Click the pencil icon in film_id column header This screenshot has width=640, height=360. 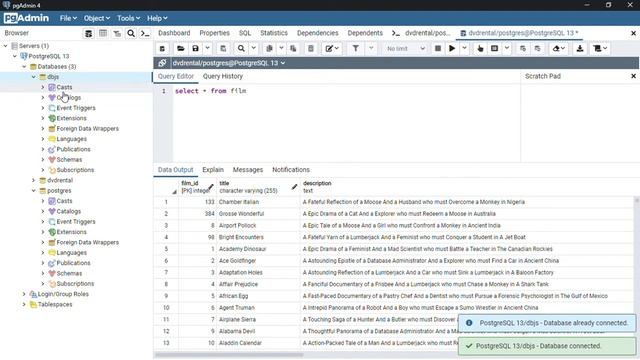211,187
